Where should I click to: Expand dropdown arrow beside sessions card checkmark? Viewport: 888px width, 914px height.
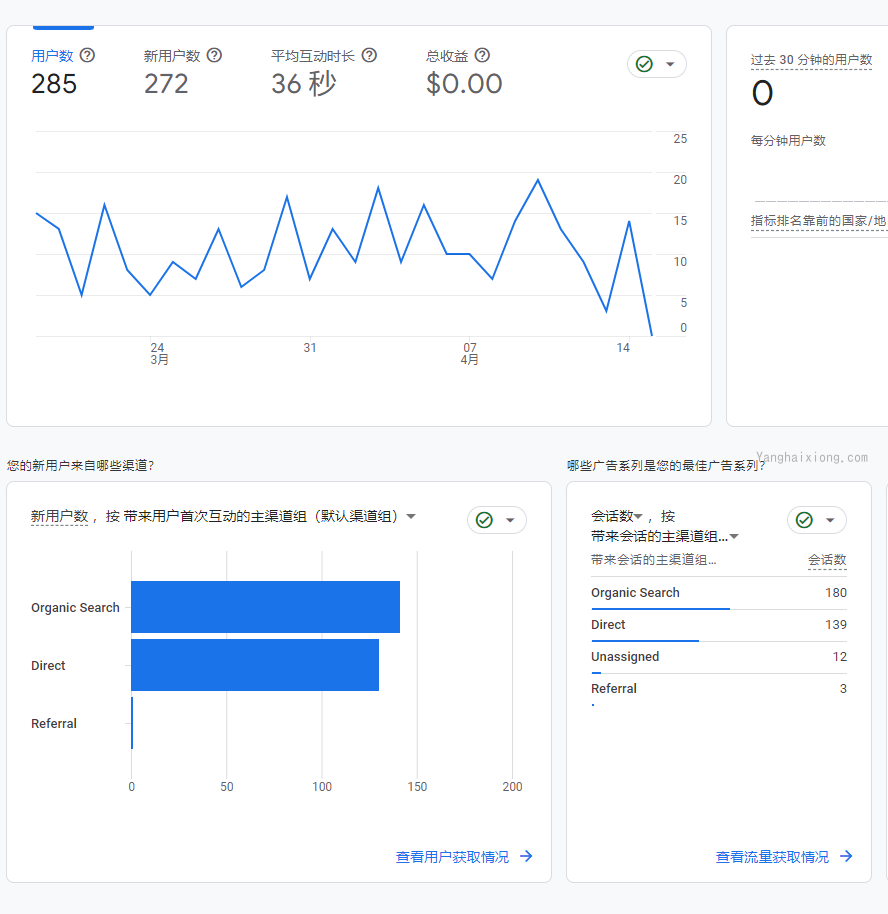tap(830, 520)
